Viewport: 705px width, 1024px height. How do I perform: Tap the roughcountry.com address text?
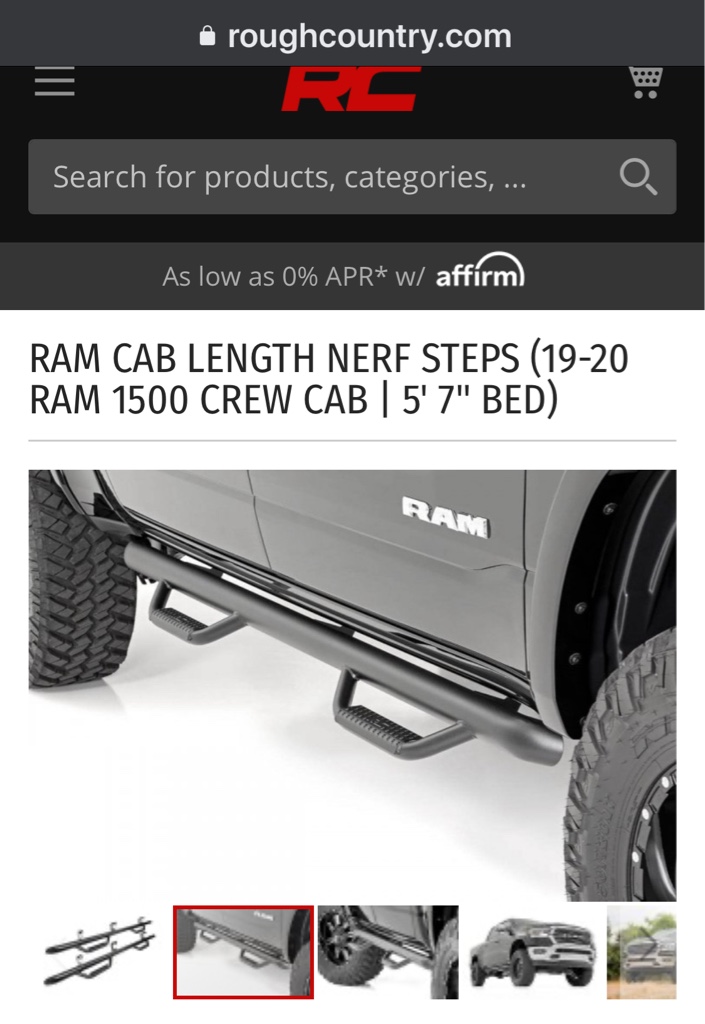[369, 36]
